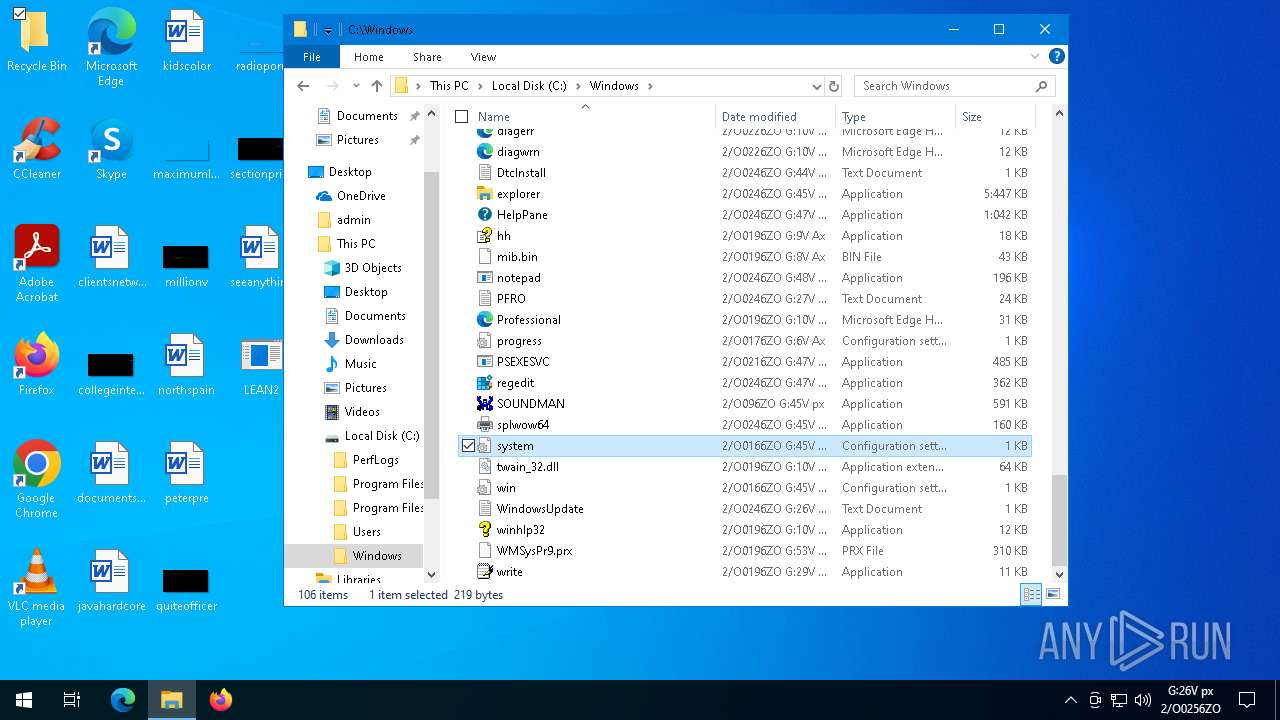Select the twain_32.dll file icon
The height and width of the screenshot is (720, 1280).
click(485, 467)
